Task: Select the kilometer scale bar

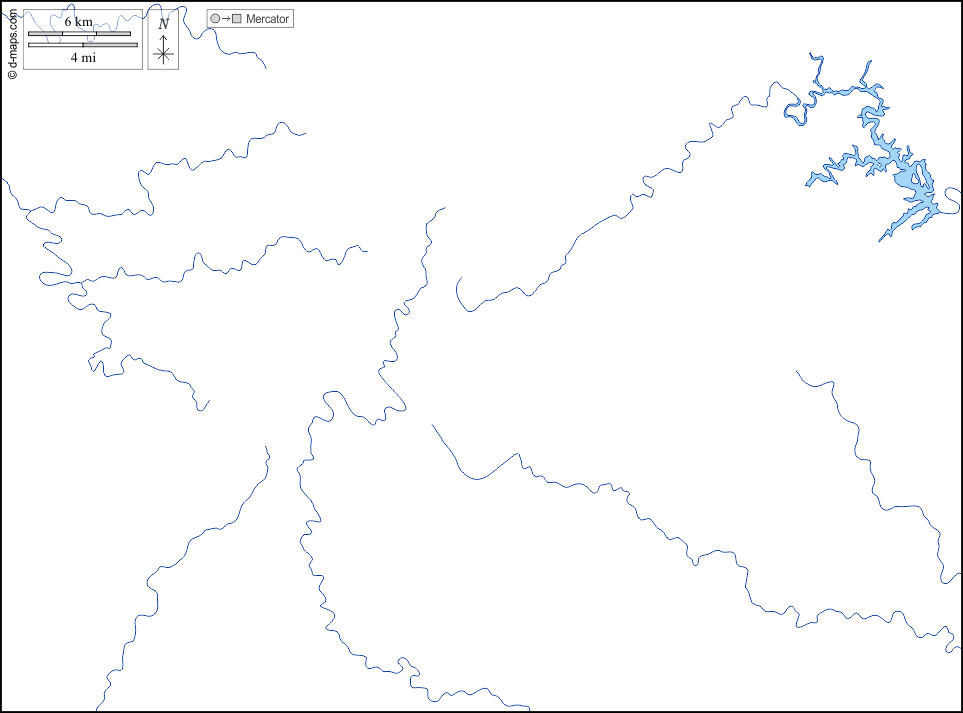Action: coord(79,33)
